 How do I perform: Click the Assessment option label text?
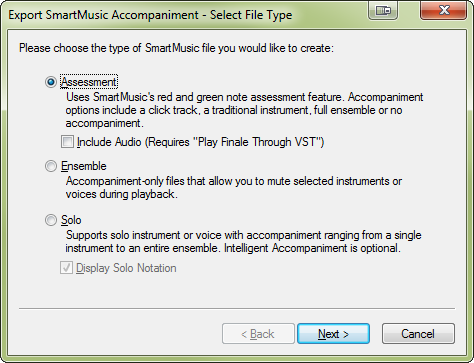[x=89, y=82]
